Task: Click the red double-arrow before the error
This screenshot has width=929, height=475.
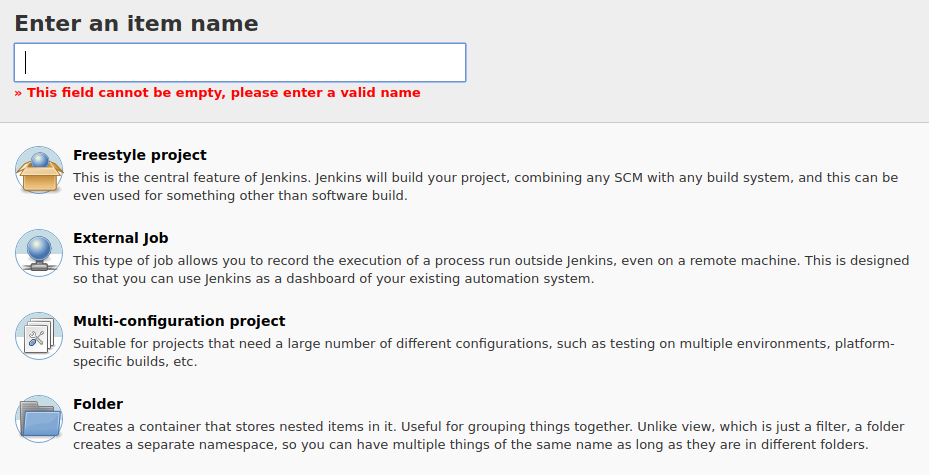Action: [18, 93]
